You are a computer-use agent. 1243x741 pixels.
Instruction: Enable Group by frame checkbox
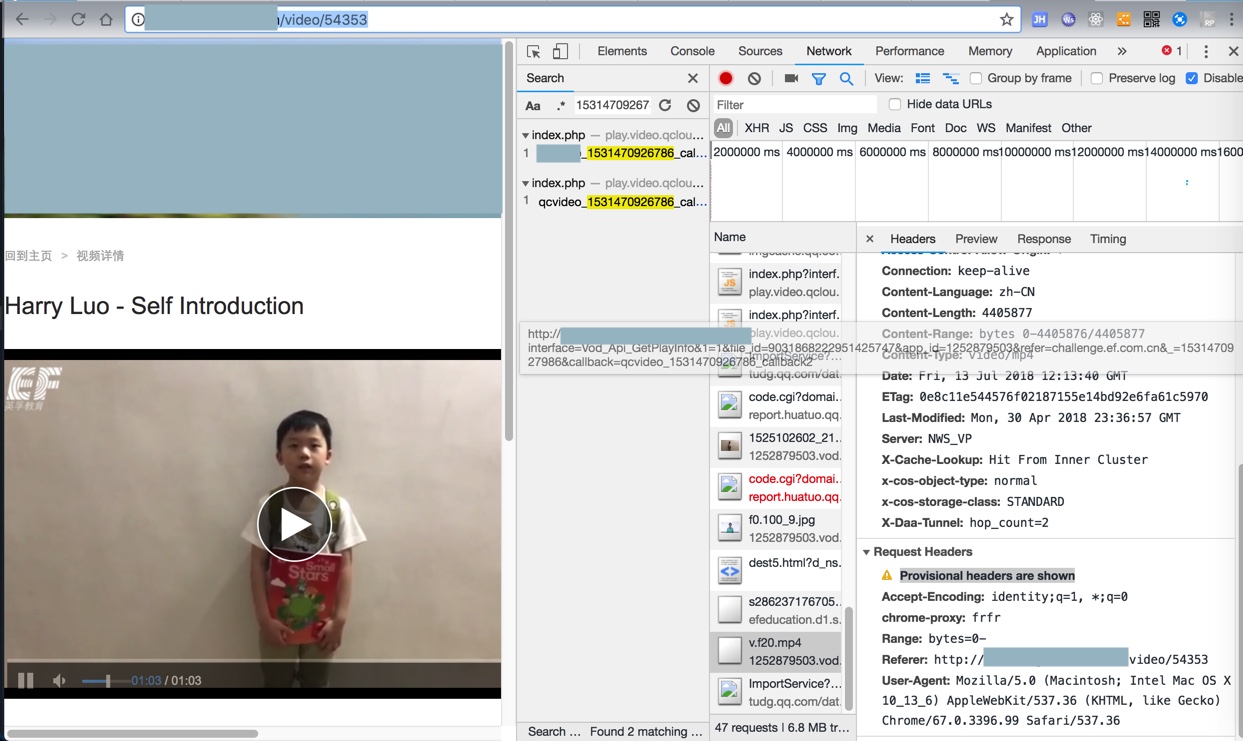(976, 78)
